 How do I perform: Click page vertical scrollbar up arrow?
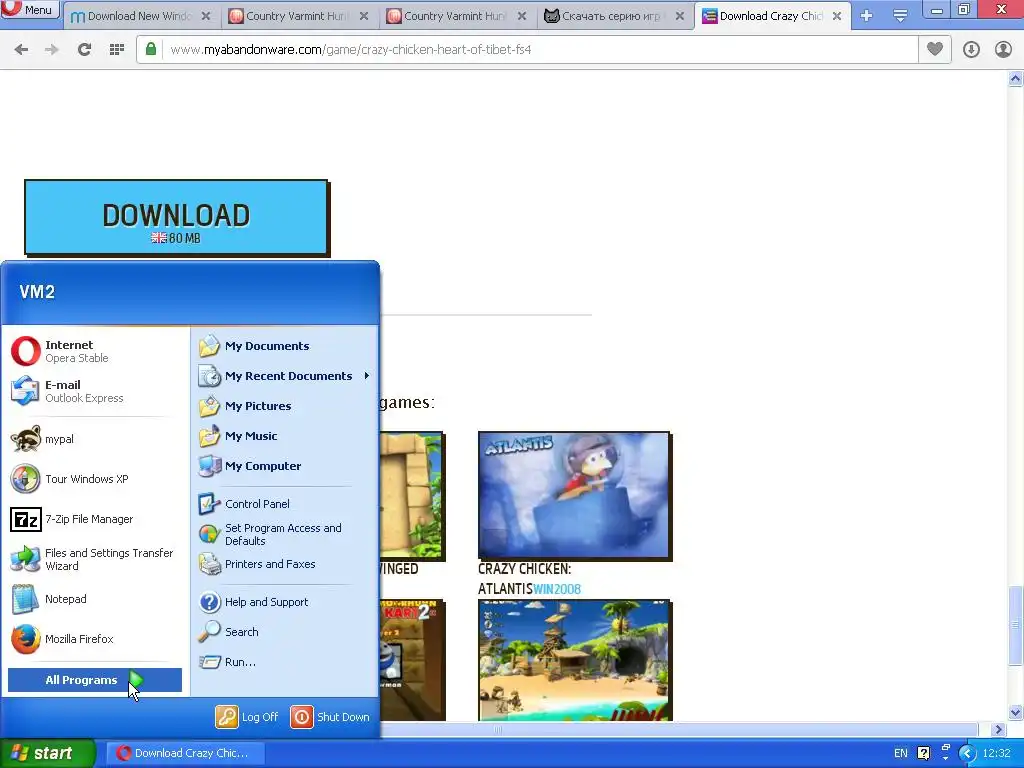pyautogui.click(x=1016, y=79)
